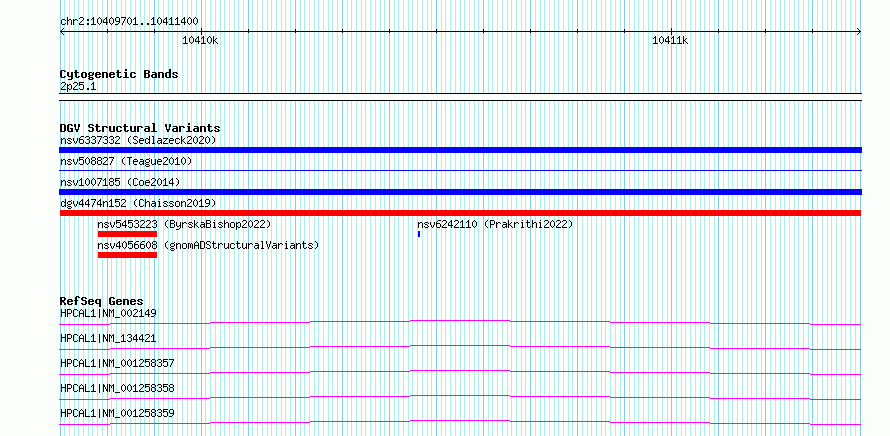The image size is (890, 436).
Task: Click the Cytogenetic Bands track heading
Action: [x=119, y=74]
